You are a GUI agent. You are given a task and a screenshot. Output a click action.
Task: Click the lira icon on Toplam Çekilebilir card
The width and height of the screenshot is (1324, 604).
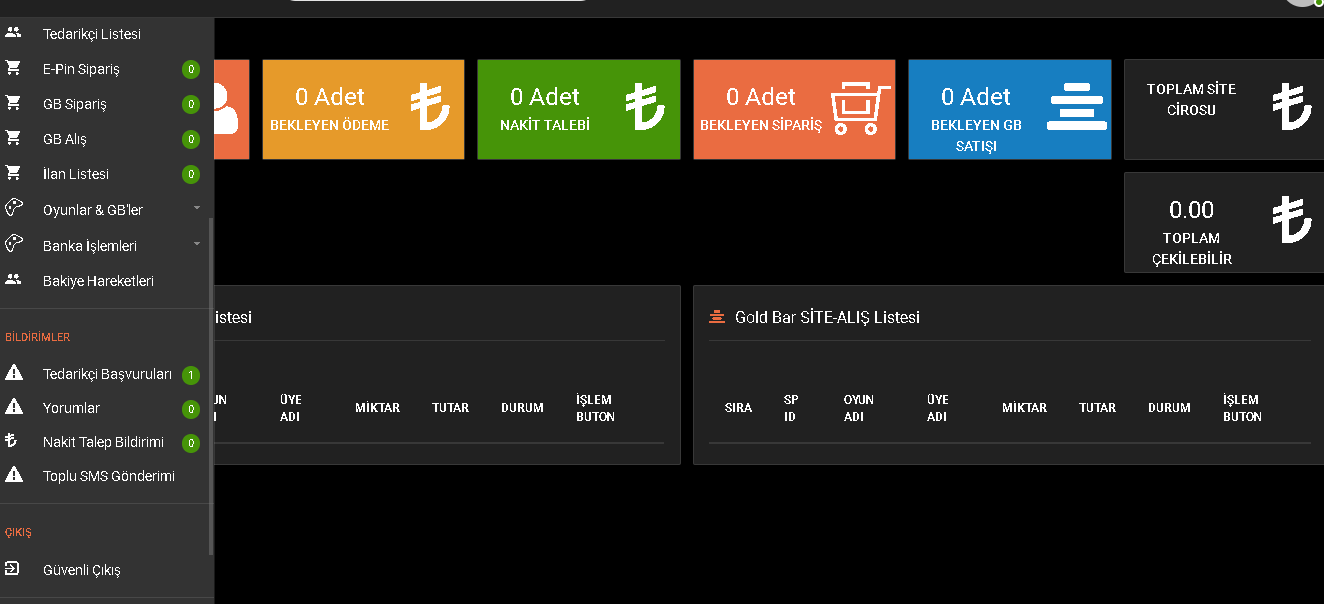(1292, 220)
